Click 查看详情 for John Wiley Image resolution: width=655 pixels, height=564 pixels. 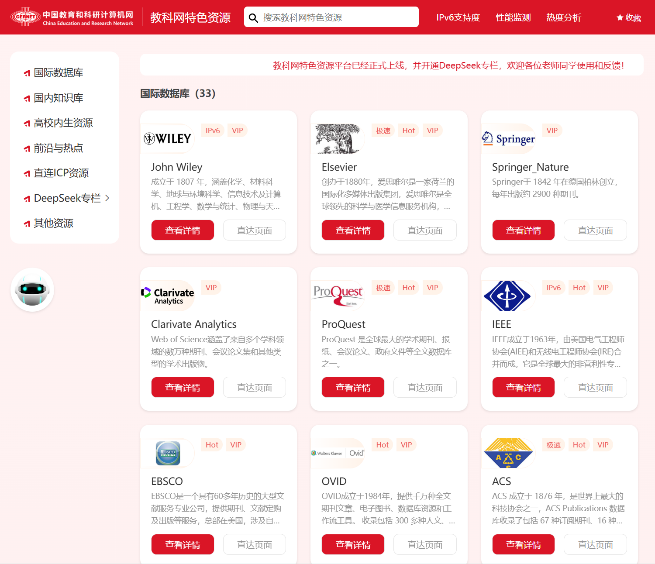tap(182, 230)
